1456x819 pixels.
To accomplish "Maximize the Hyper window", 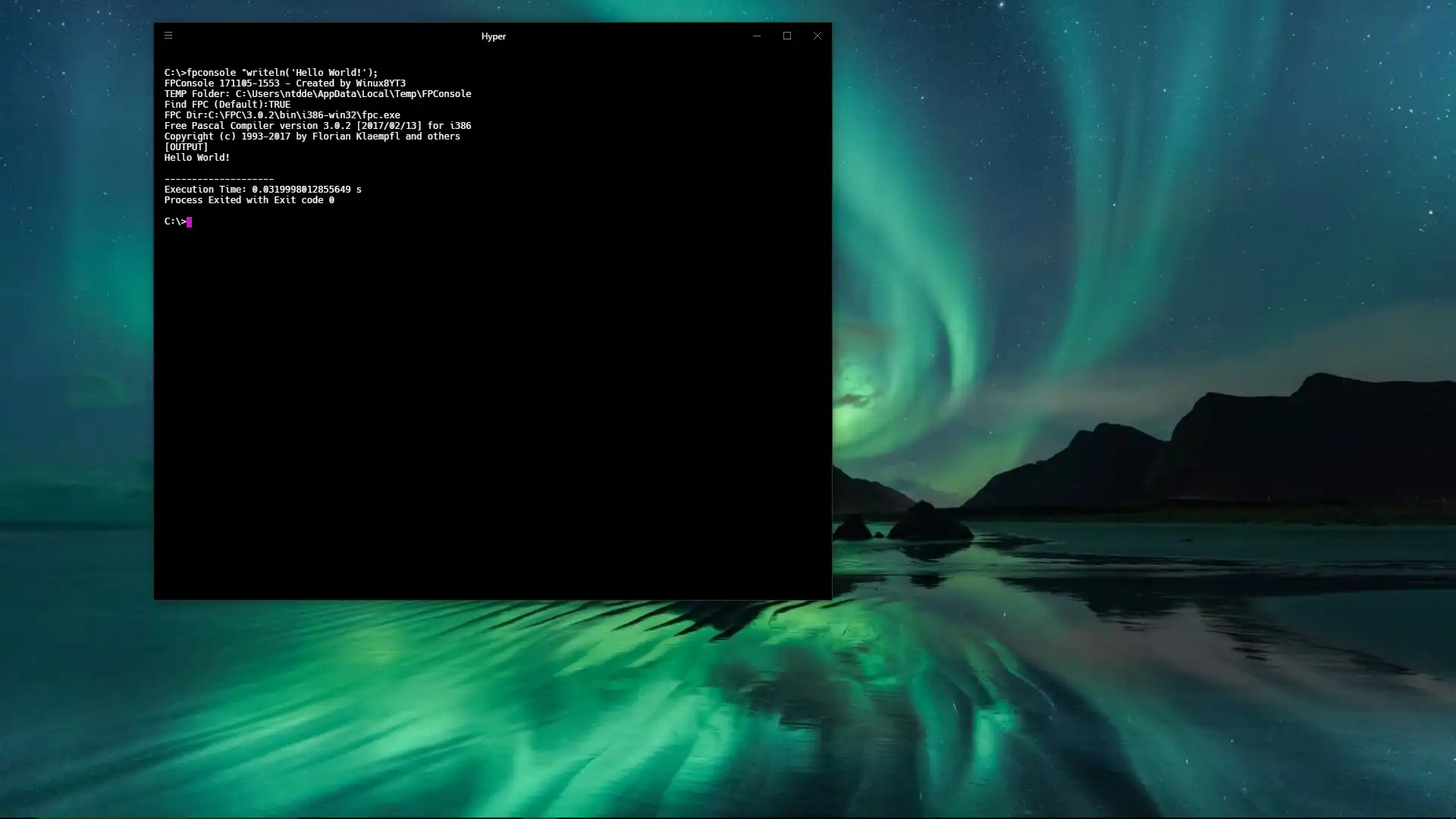I will [787, 36].
